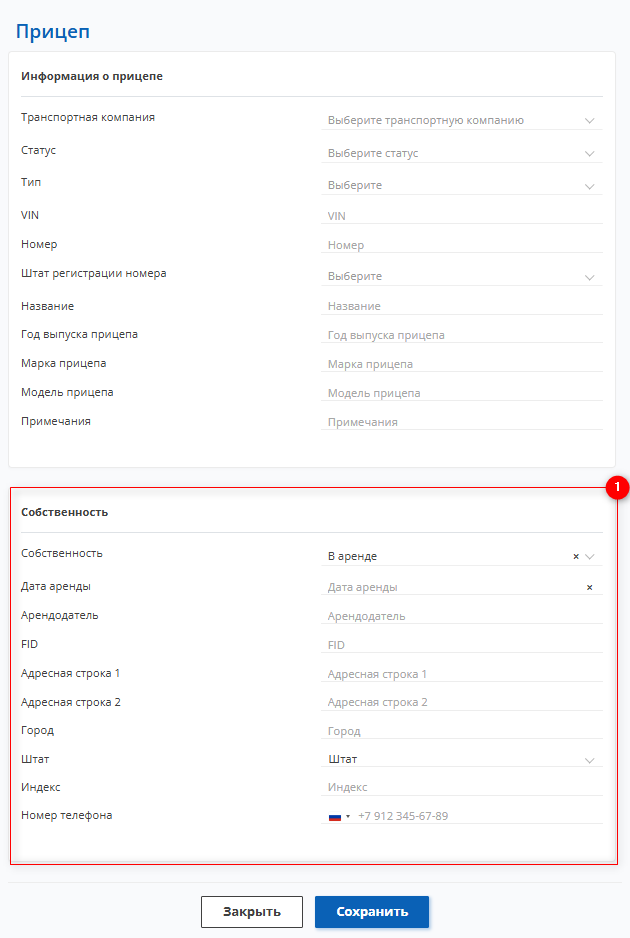
Task: Clear the 'Дата аренды' date field
Action: pos(589,587)
